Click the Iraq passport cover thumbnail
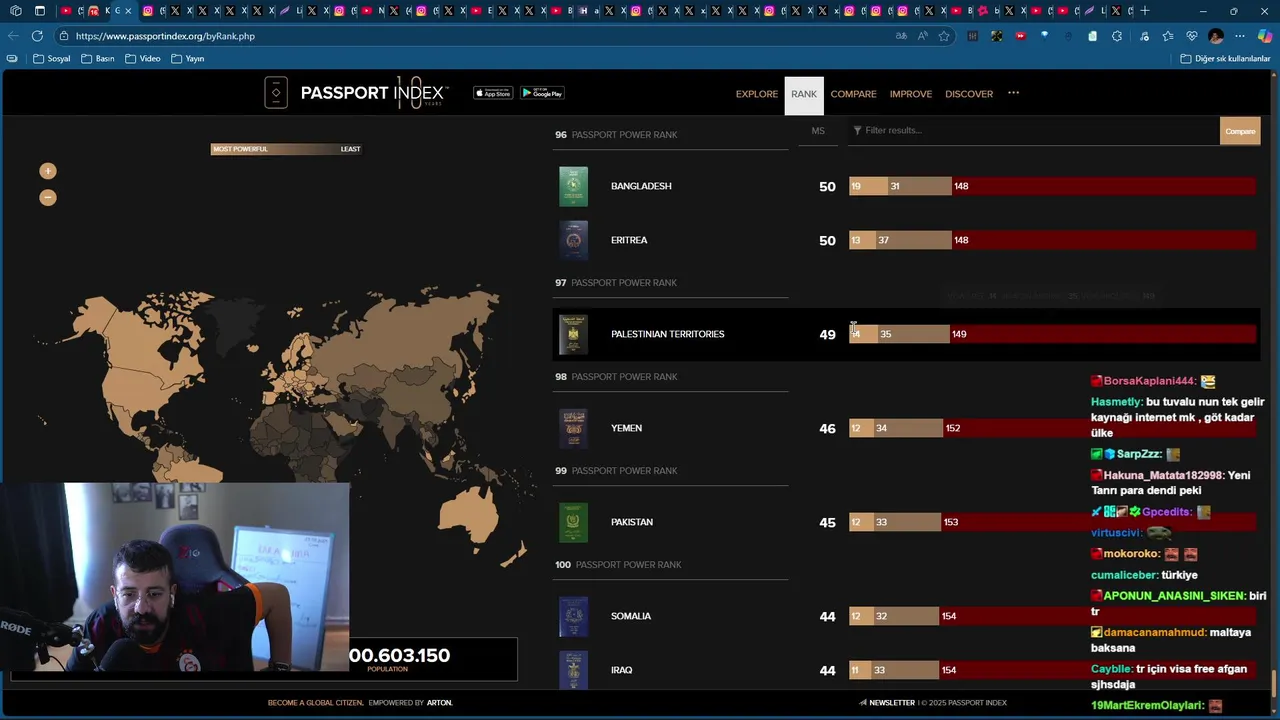 [573, 669]
